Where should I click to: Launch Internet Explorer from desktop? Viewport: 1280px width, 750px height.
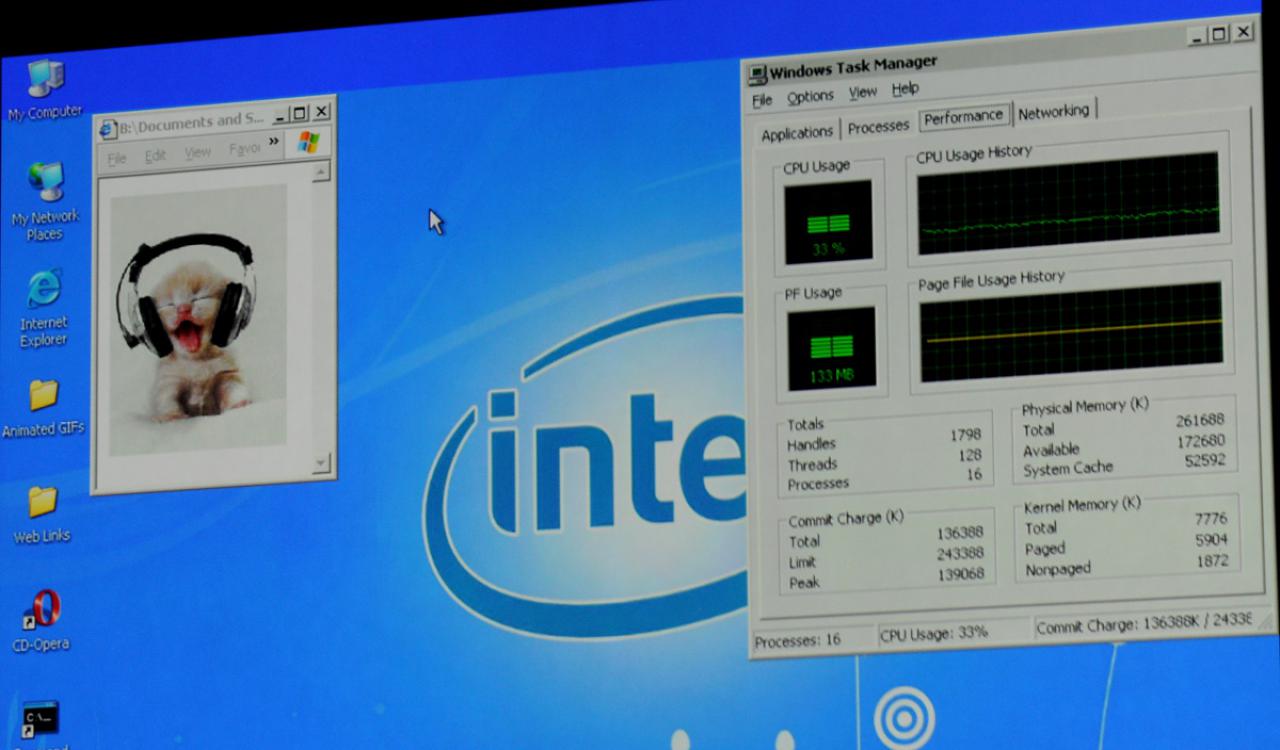[x=43, y=308]
